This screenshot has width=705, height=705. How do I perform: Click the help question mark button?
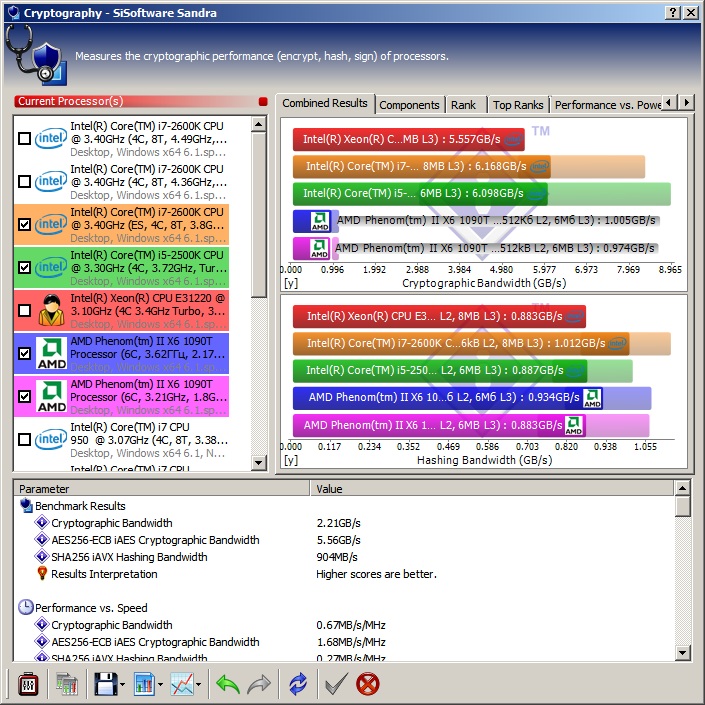click(x=672, y=13)
